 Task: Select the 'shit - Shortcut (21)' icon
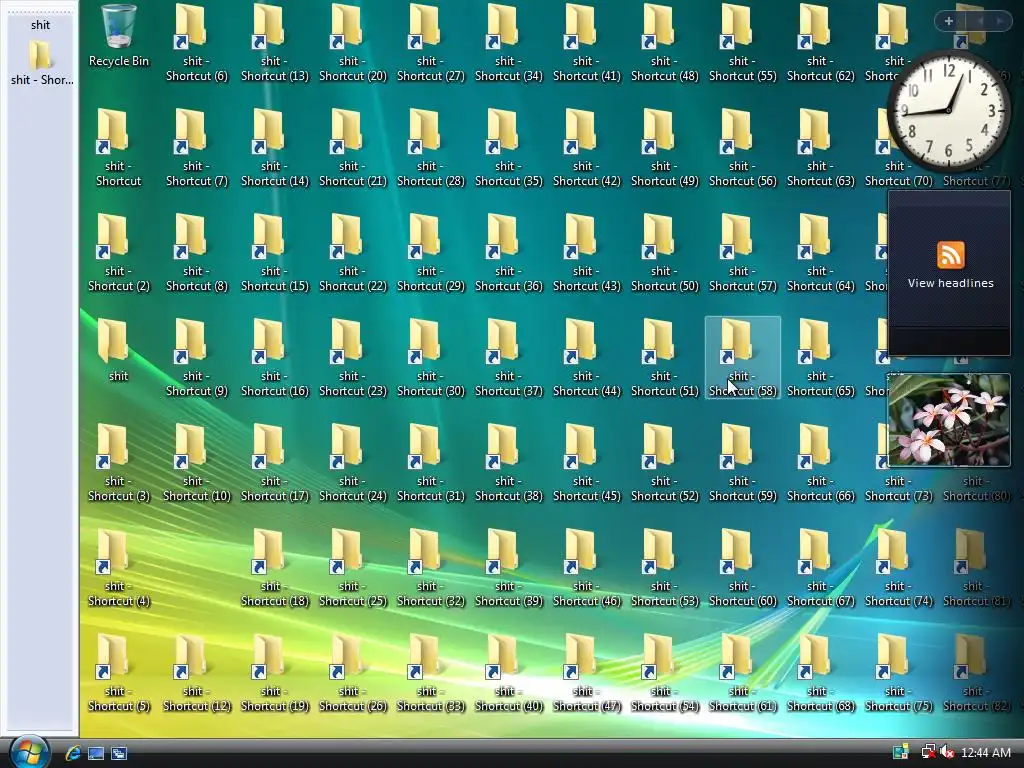point(353,148)
